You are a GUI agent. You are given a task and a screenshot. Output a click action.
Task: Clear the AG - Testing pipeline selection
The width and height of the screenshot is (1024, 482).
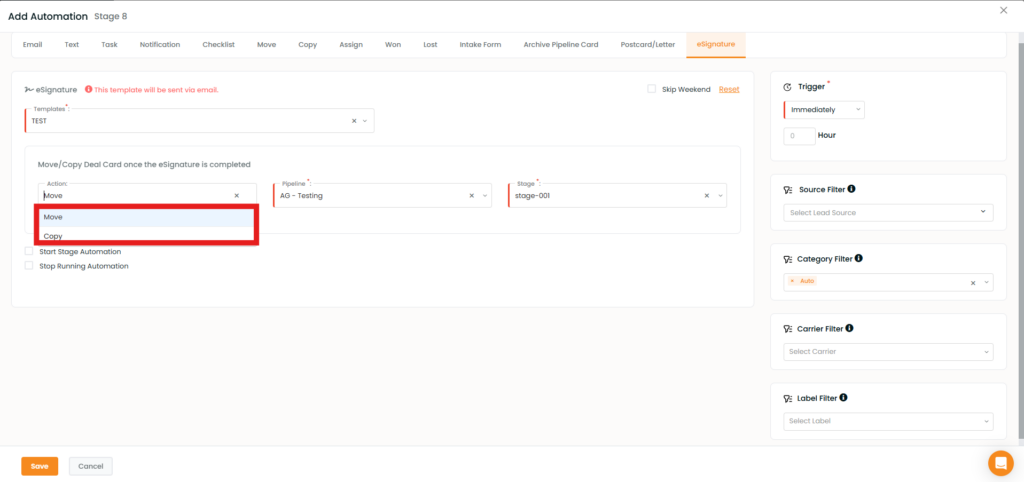click(471, 196)
